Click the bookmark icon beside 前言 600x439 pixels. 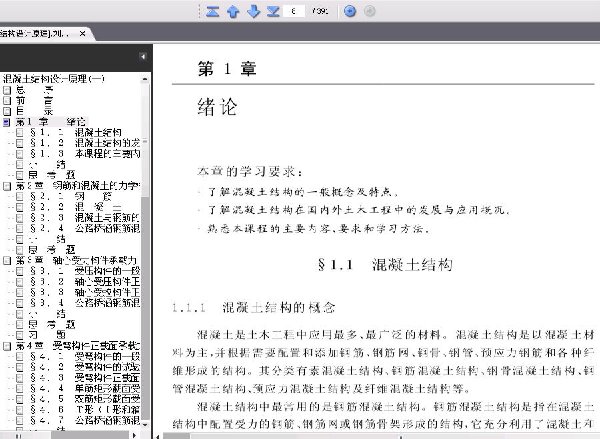tap(7, 101)
